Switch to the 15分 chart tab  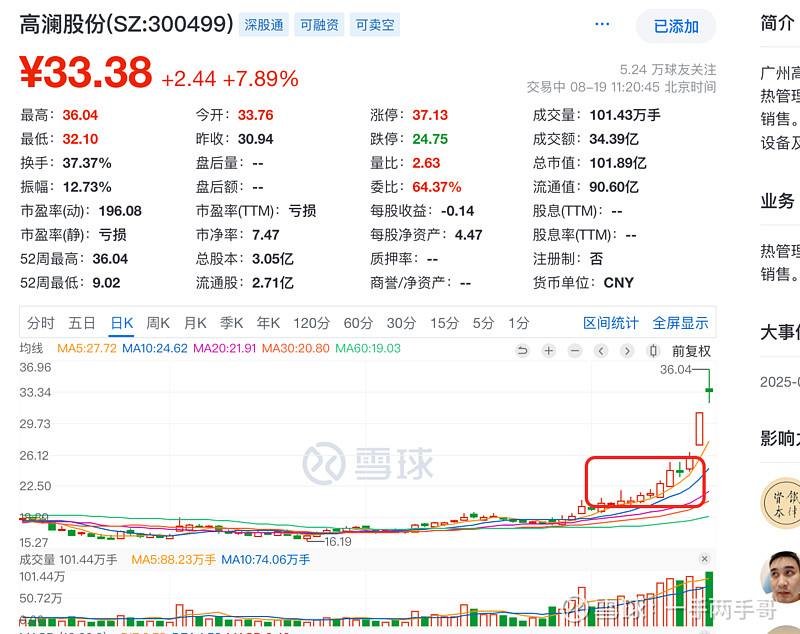pyautogui.click(x=444, y=323)
